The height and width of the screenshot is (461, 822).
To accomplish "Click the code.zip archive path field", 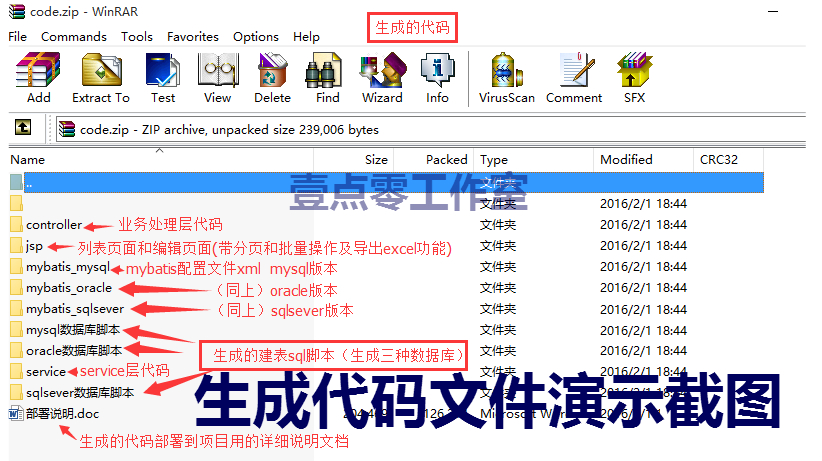I will coord(430,129).
